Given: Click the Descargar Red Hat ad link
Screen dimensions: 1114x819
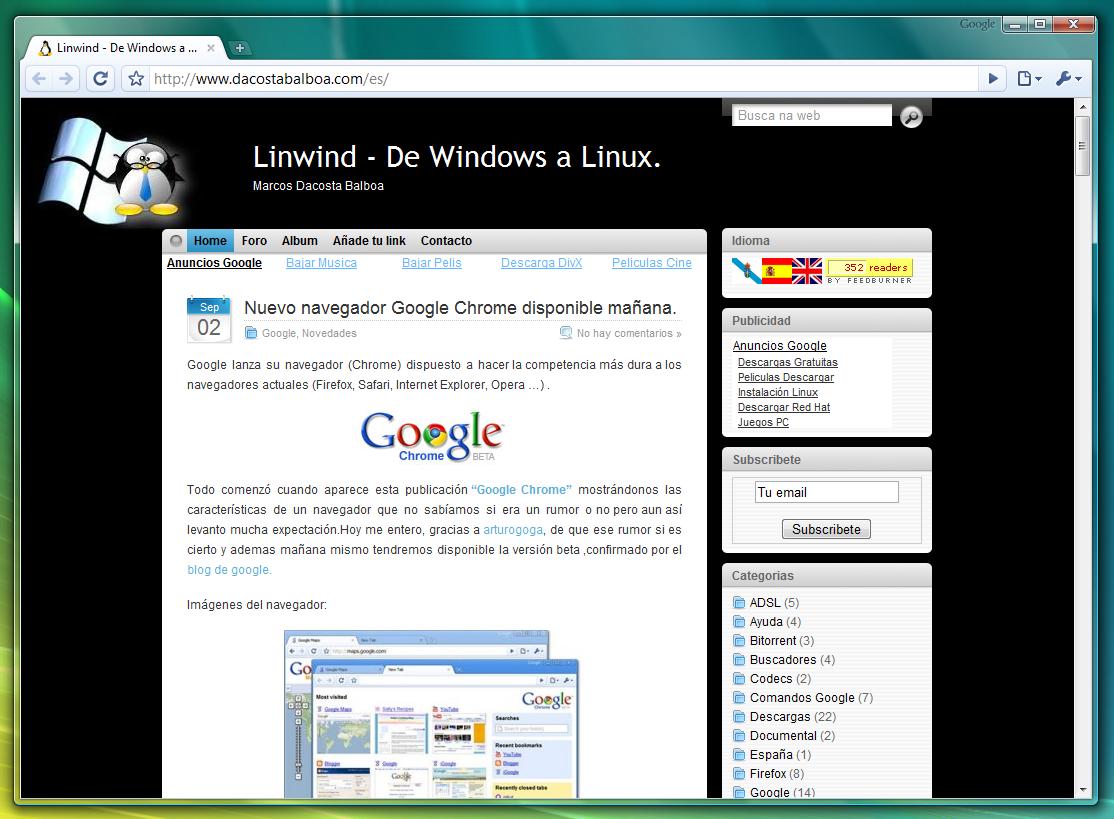Looking at the screenshot, I should tap(784, 407).
